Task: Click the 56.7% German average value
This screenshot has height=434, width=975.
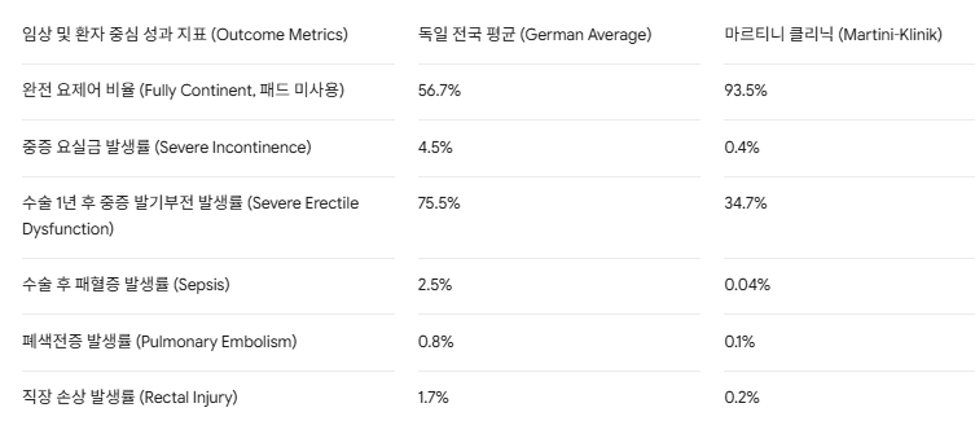Action: (x=440, y=91)
